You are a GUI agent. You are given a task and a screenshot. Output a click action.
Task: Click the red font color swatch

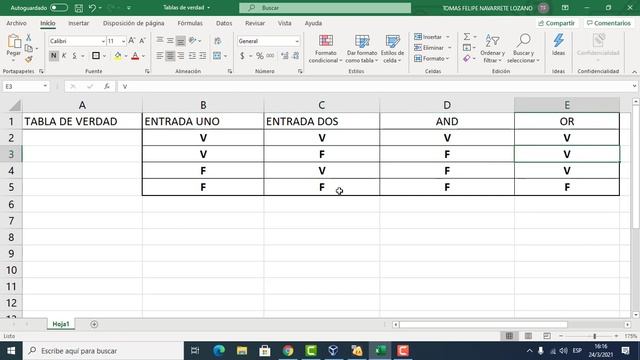[x=135, y=56]
